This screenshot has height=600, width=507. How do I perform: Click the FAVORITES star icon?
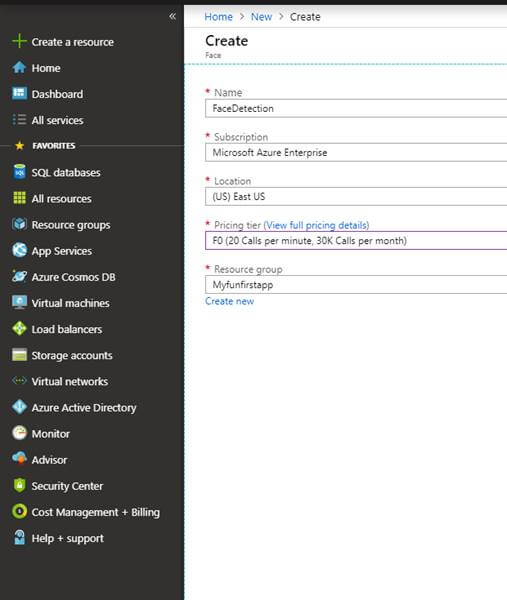[x=20, y=145]
